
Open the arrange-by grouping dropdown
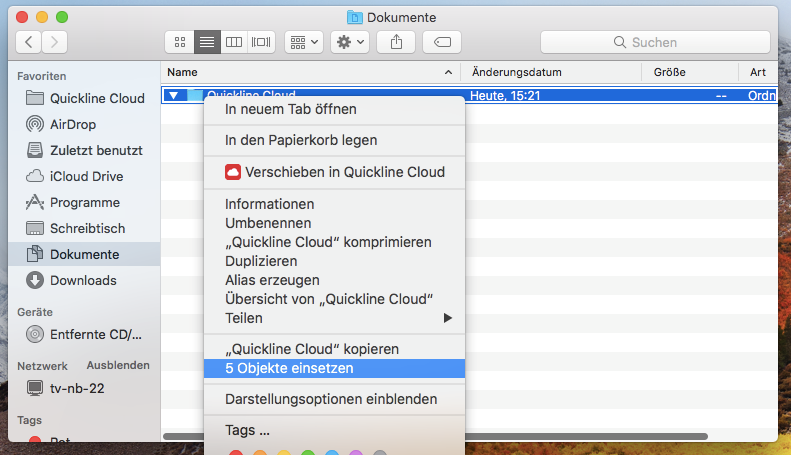click(x=304, y=42)
